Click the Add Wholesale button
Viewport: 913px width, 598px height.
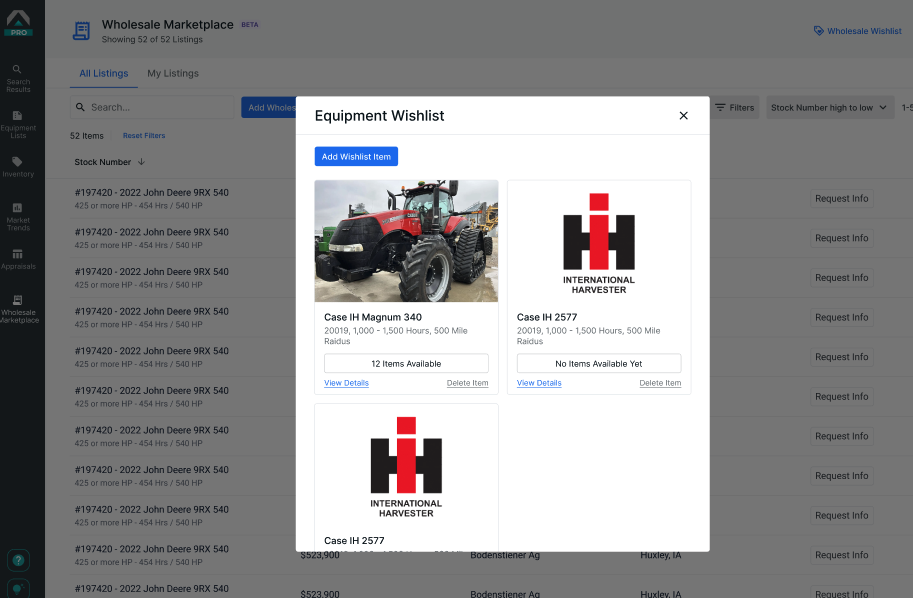coord(269,107)
